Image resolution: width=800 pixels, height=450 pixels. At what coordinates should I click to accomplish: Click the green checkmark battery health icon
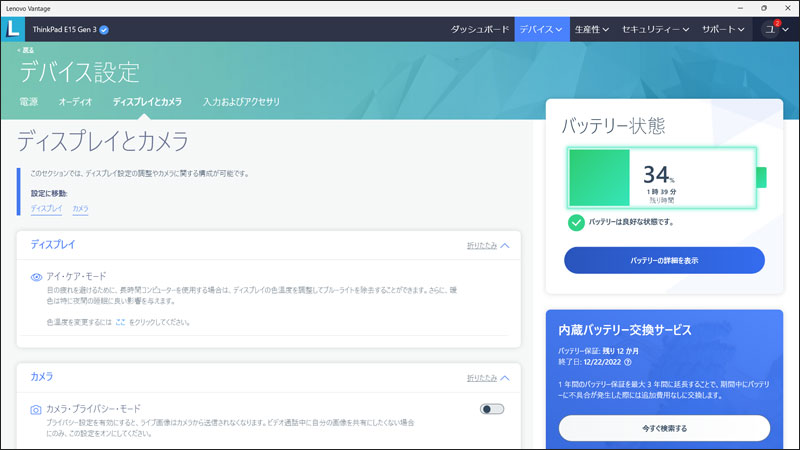click(576, 222)
